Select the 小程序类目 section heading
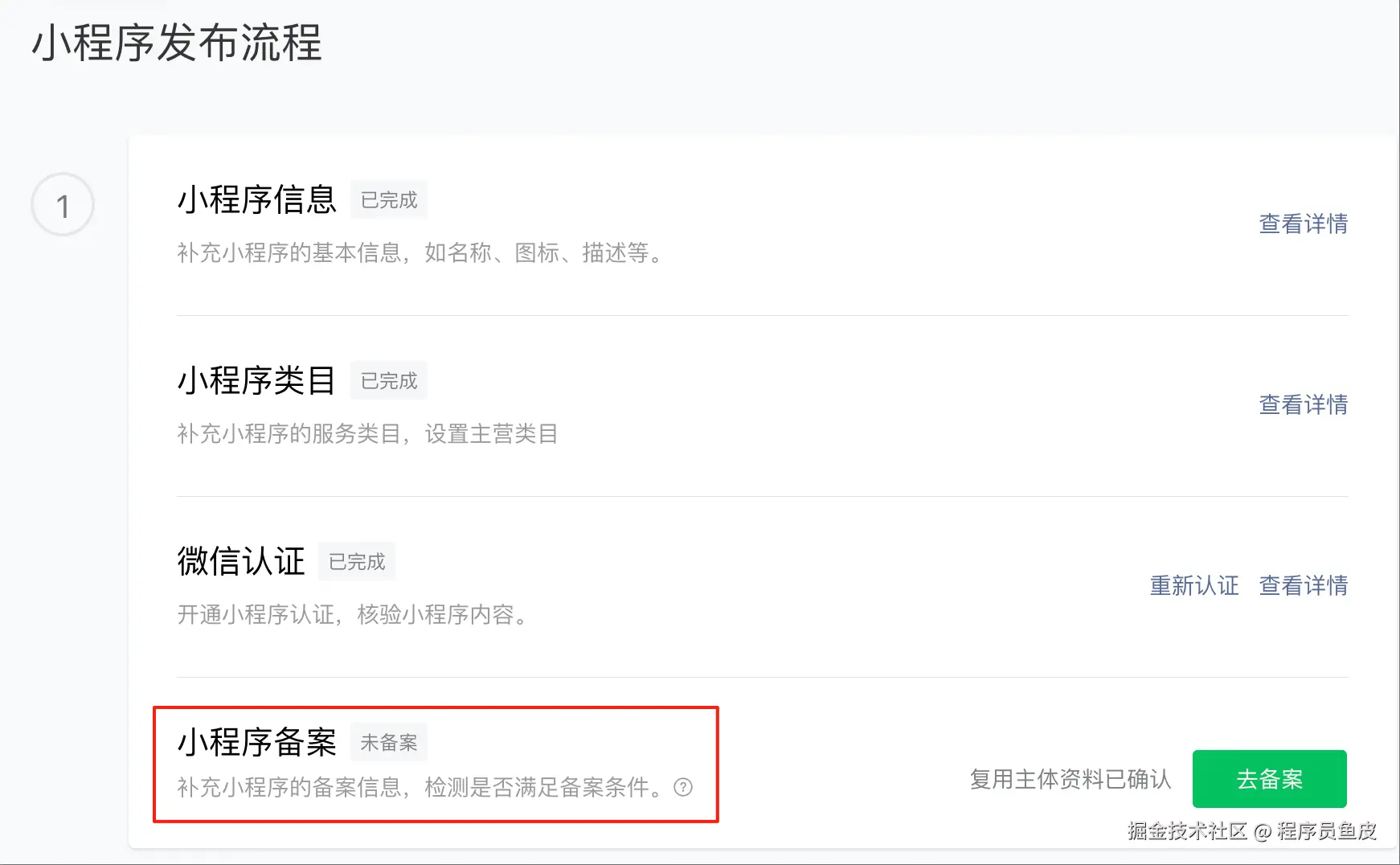Image resolution: width=1400 pixels, height=865 pixels. point(257,380)
